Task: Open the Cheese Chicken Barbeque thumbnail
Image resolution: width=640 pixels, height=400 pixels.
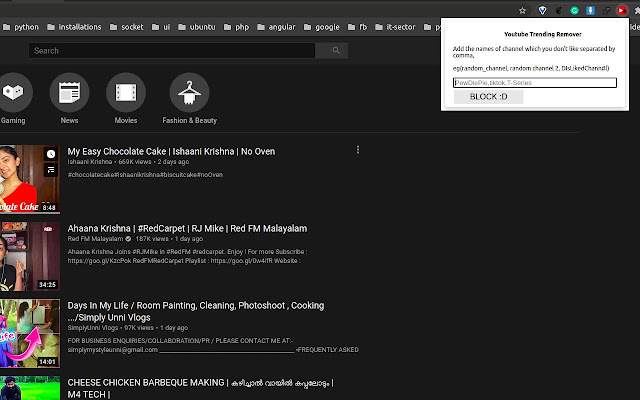Action: [29, 388]
